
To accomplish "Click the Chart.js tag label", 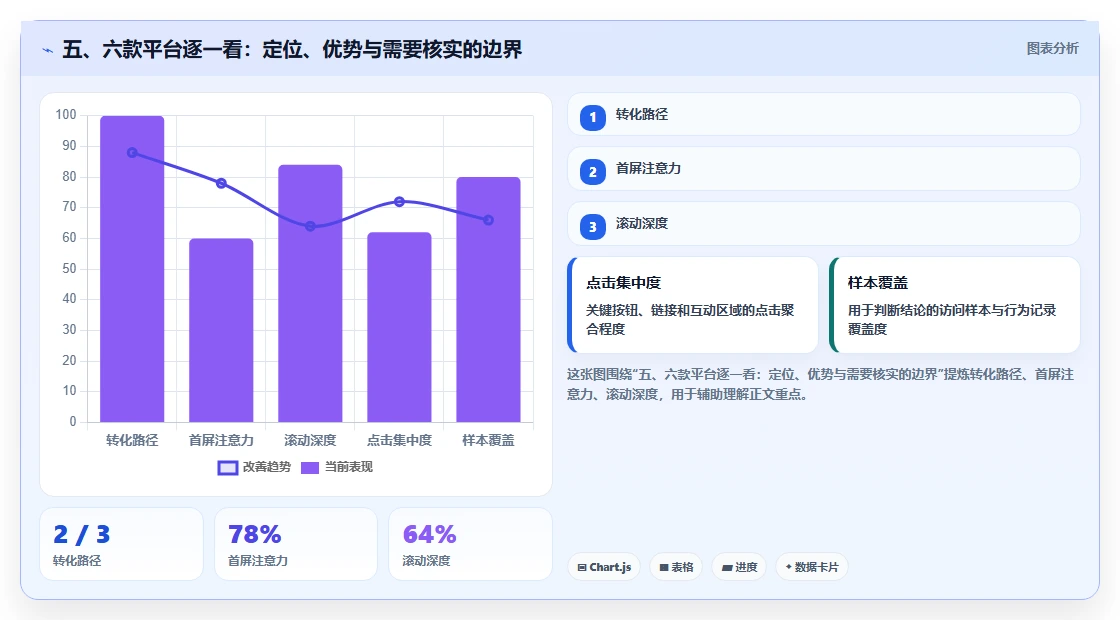I will click(x=610, y=567).
